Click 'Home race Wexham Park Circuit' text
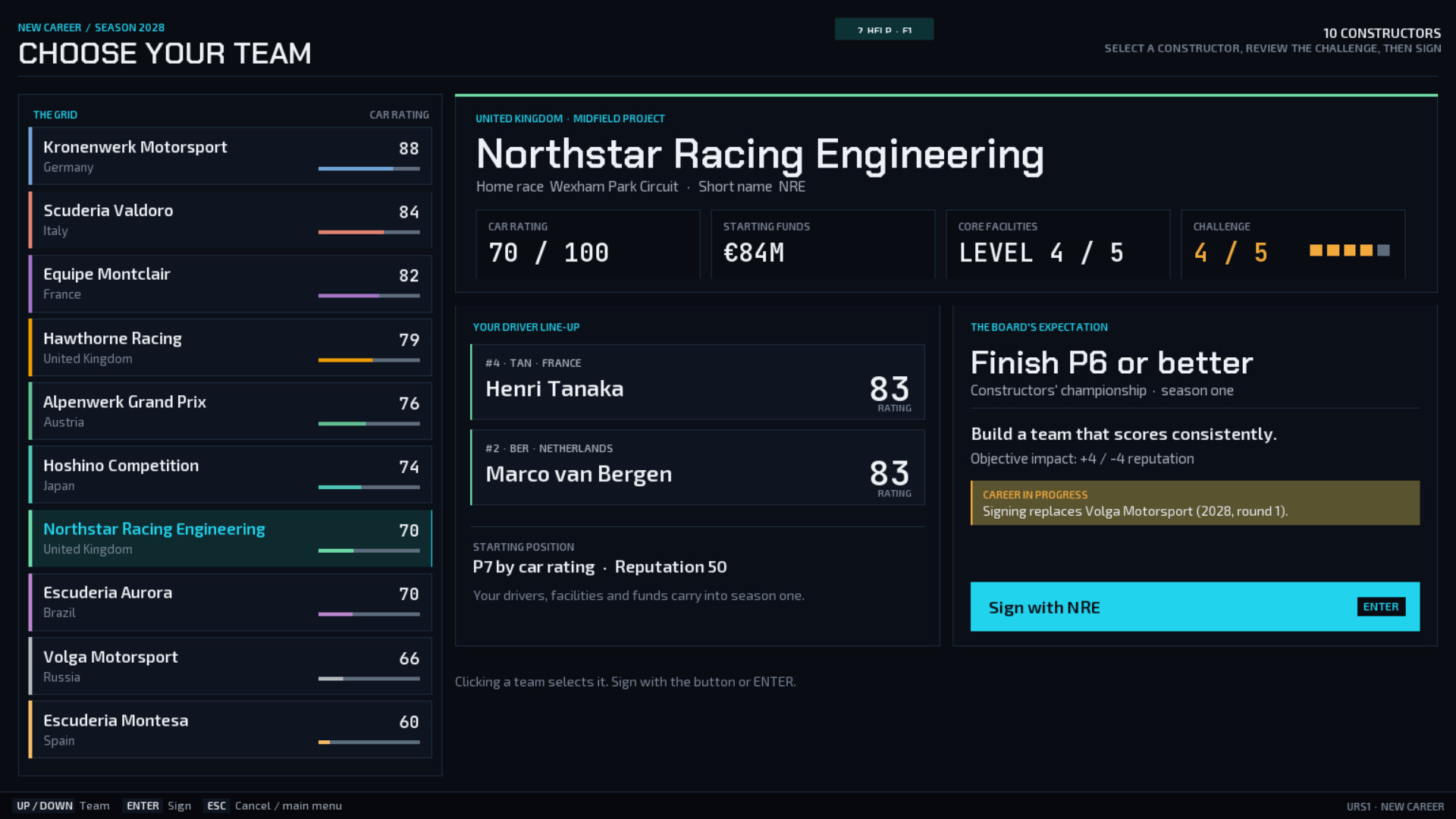 [577, 187]
